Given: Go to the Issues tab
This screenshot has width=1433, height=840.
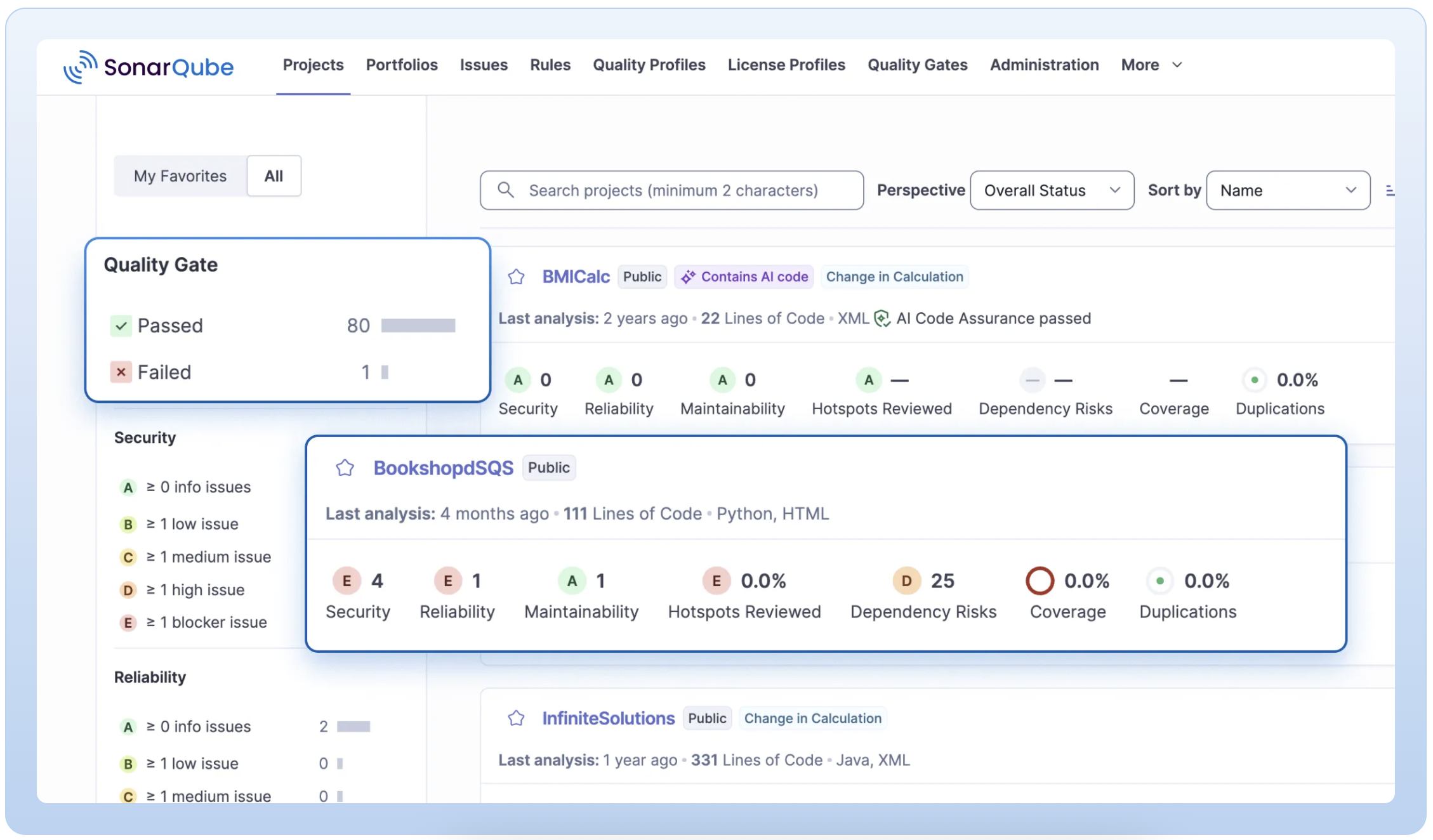Looking at the screenshot, I should (484, 65).
